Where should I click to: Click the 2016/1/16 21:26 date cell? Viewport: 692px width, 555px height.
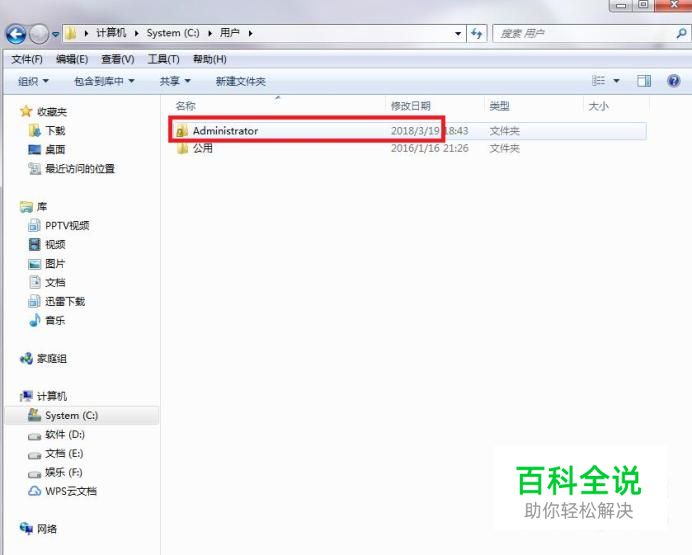429,148
